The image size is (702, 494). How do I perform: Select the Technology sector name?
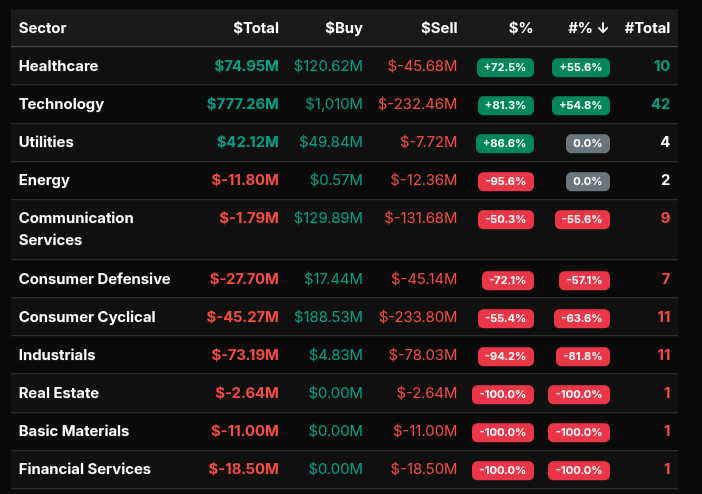click(x=61, y=104)
